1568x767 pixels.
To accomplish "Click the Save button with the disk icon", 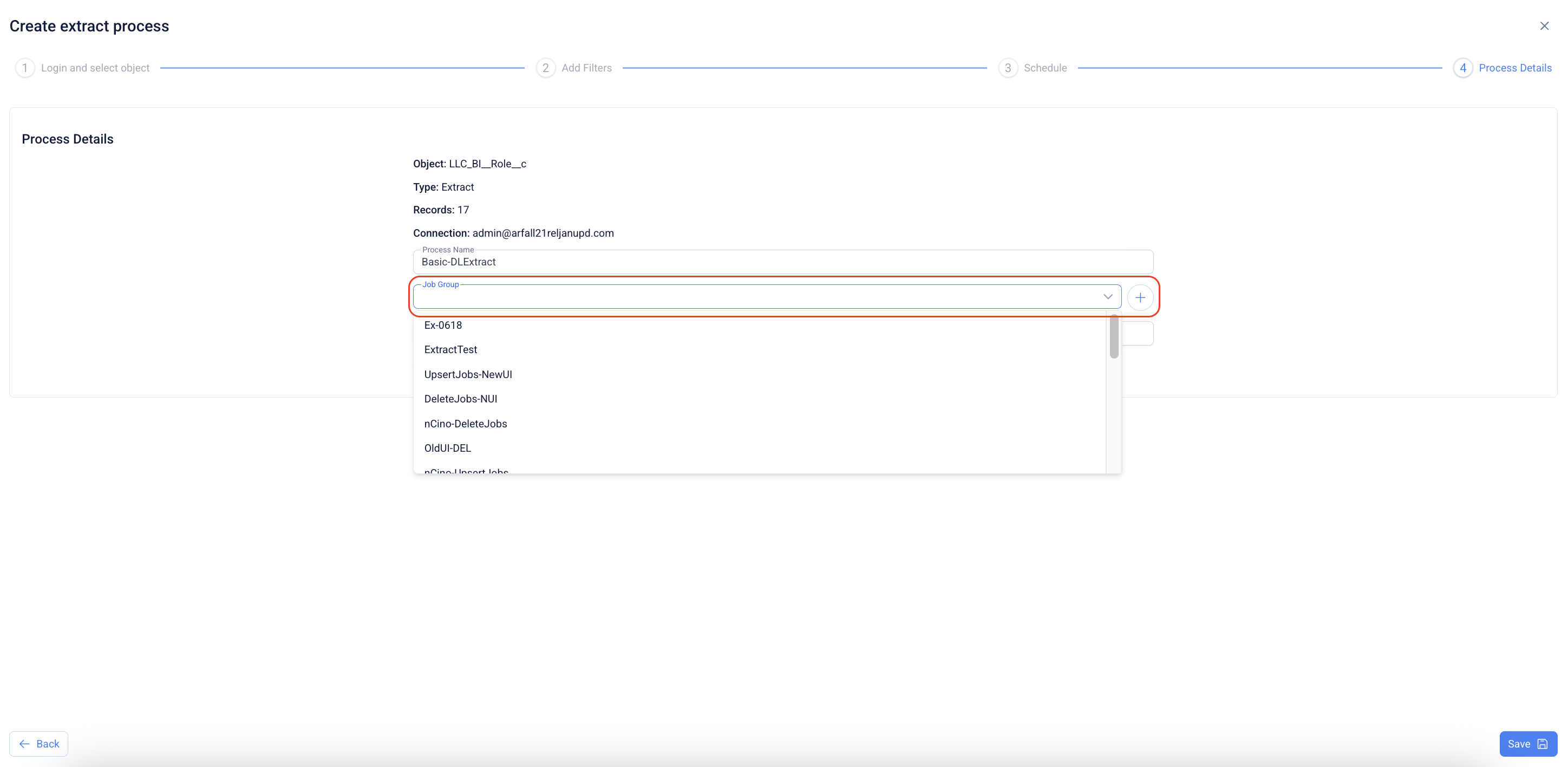I will (1527, 744).
